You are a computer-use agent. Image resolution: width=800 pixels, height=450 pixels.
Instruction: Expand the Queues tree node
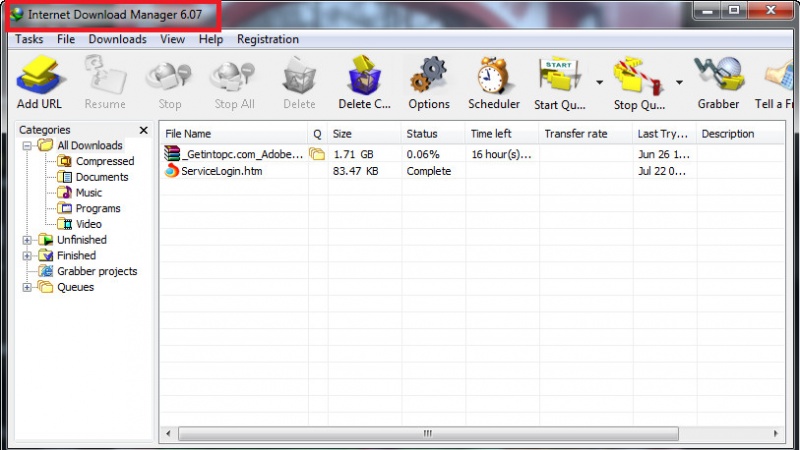tap(27, 287)
